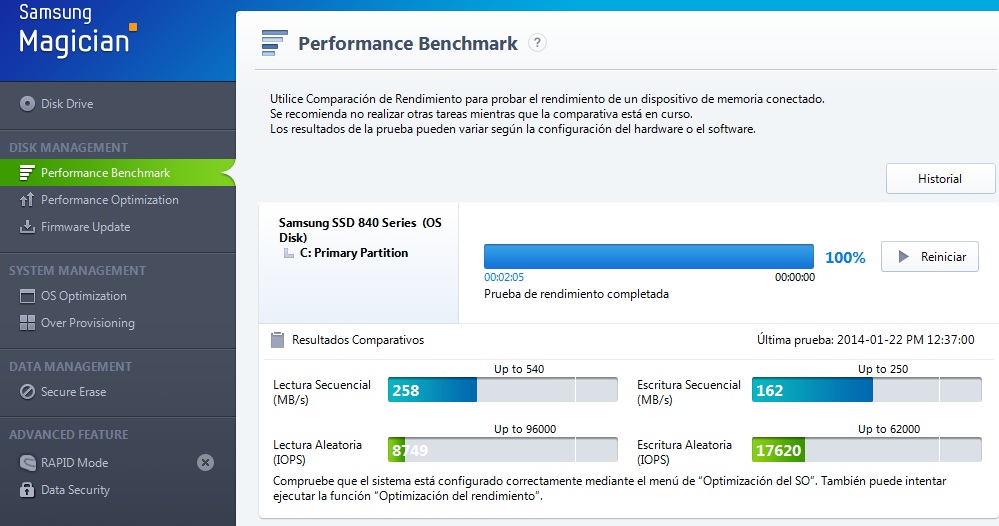The image size is (999, 526).
Task: Click the Lectura Secuencial 258 result bar
Action: [x=503, y=390]
